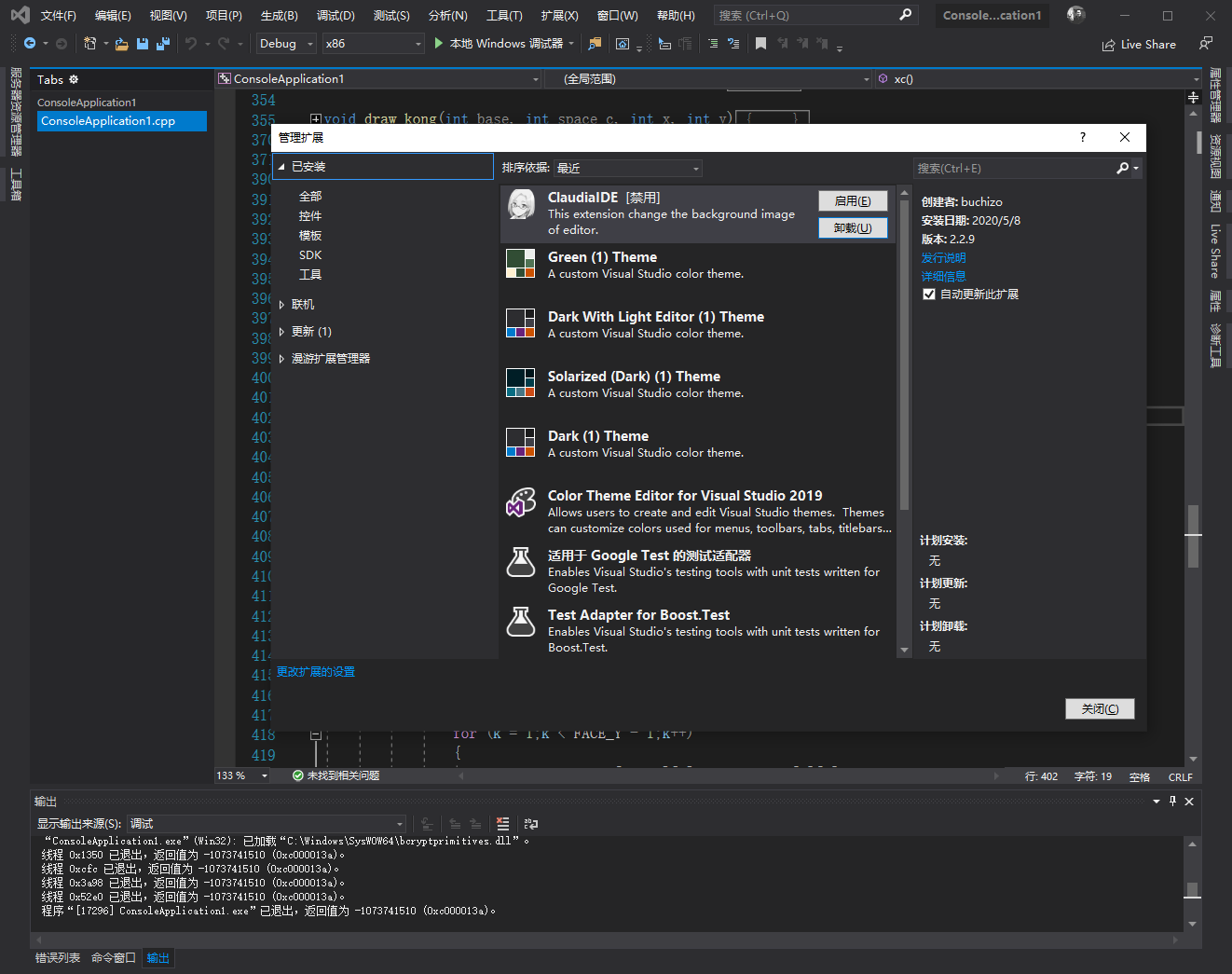Toggle word wrap in output panel

pos(531,824)
